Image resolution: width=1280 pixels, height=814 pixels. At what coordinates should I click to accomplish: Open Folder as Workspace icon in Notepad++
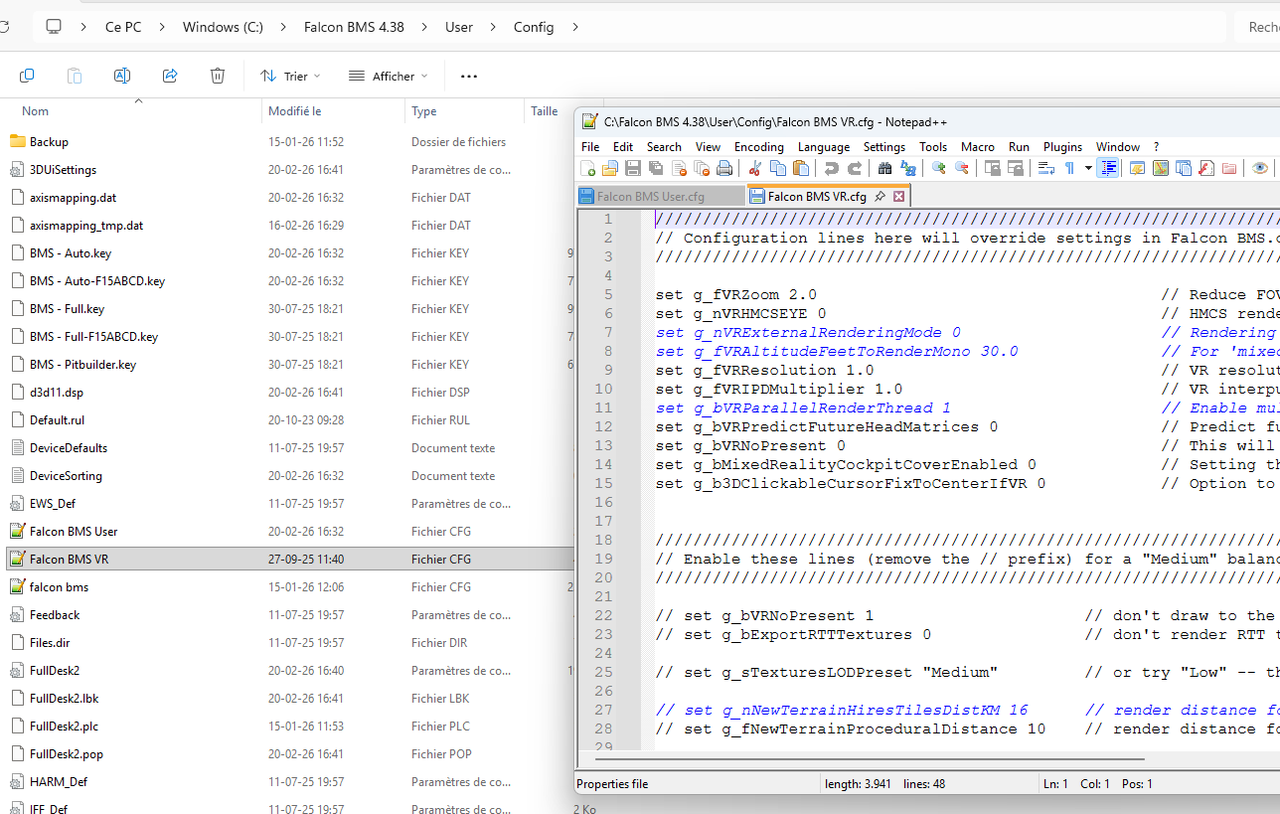pos(1229,169)
